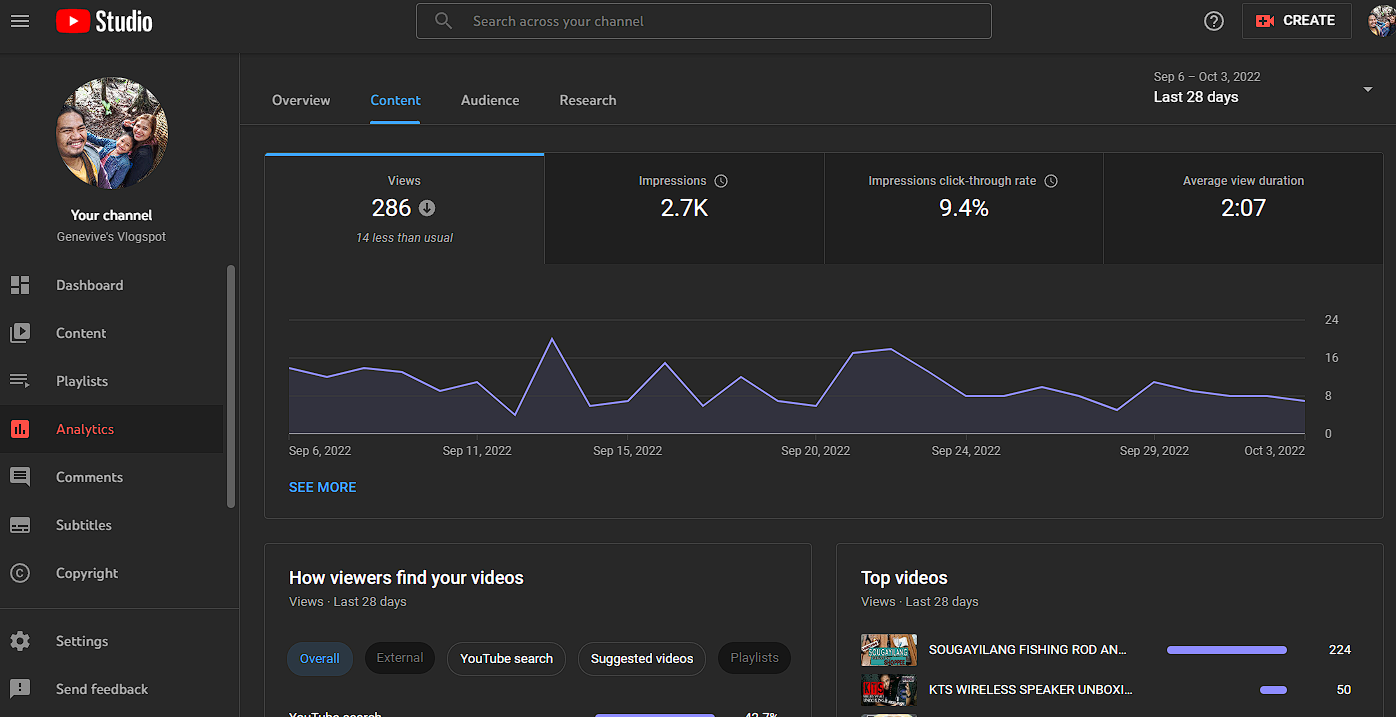This screenshot has width=1396, height=717.
Task: Click the Copyright icon in sidebar
Action: (x=20, y=573)
